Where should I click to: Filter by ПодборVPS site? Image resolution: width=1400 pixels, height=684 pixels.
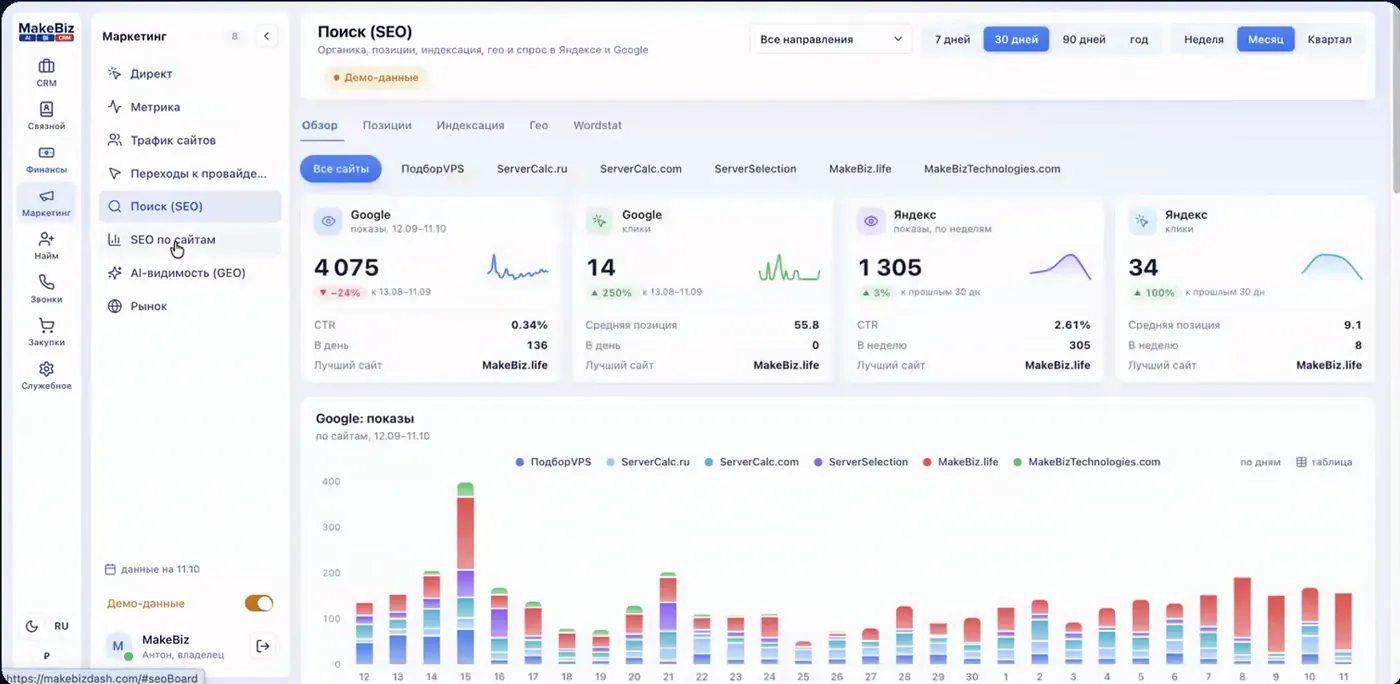click(432, 169)
